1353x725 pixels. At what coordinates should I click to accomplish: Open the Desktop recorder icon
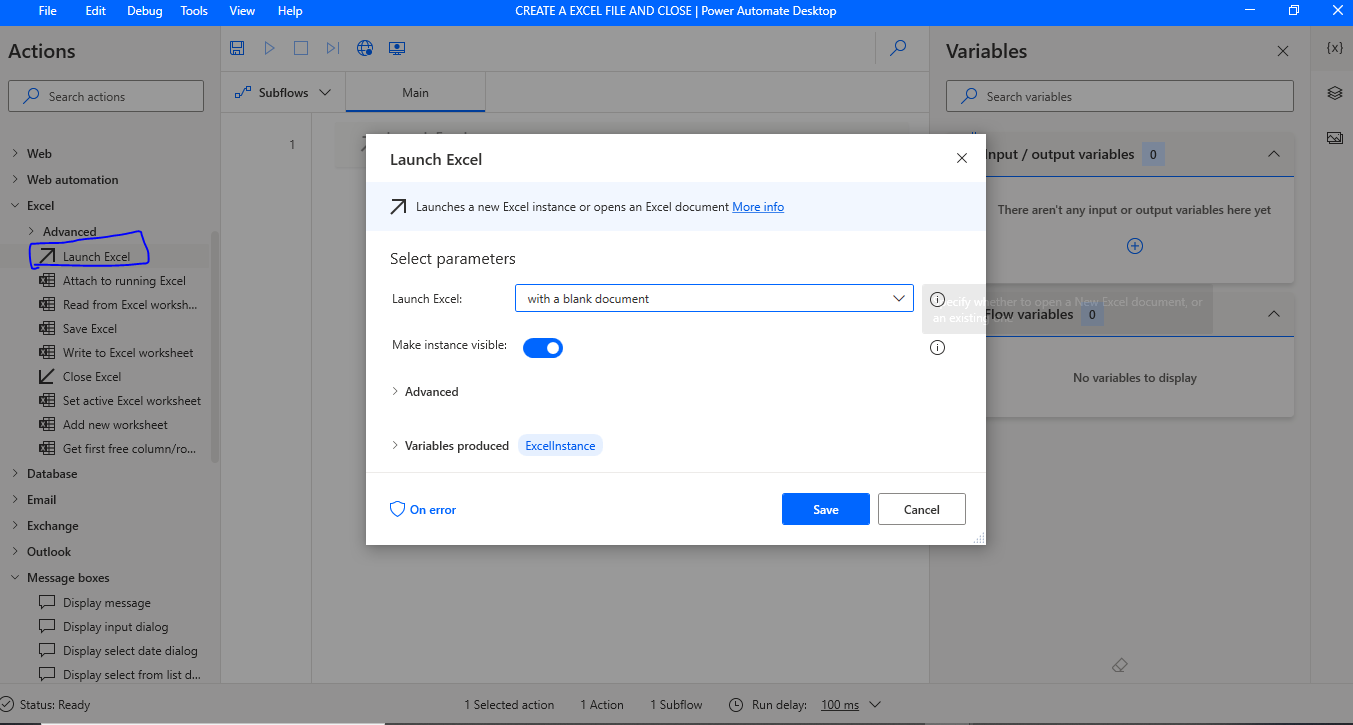click(x=397, y=48)
